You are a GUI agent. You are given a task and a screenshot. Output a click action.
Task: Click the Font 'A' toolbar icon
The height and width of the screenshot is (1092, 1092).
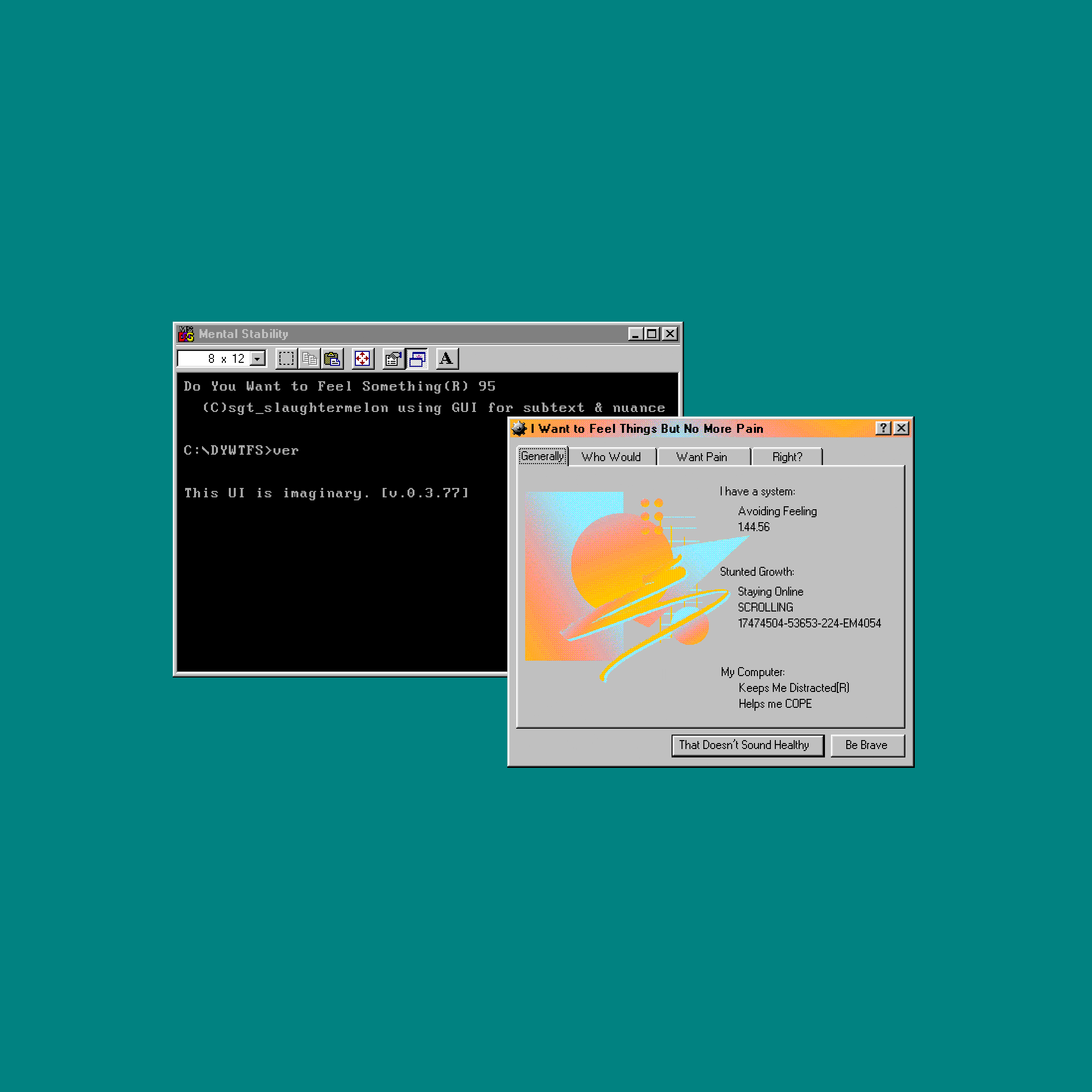tap(447, 358)
